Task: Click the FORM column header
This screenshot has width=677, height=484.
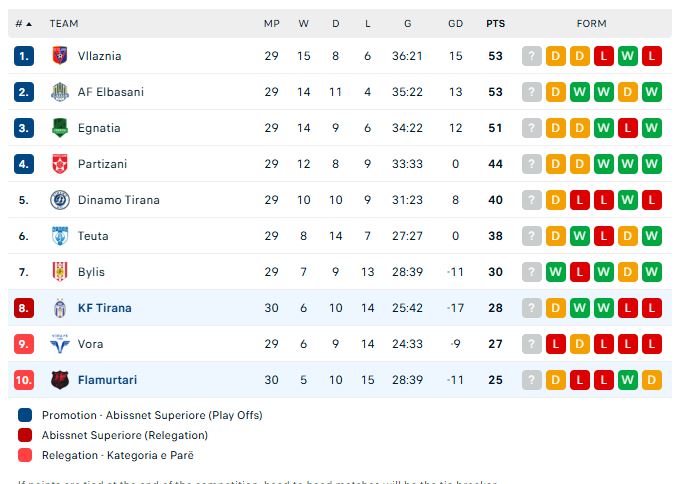Action: pos(592,24)
